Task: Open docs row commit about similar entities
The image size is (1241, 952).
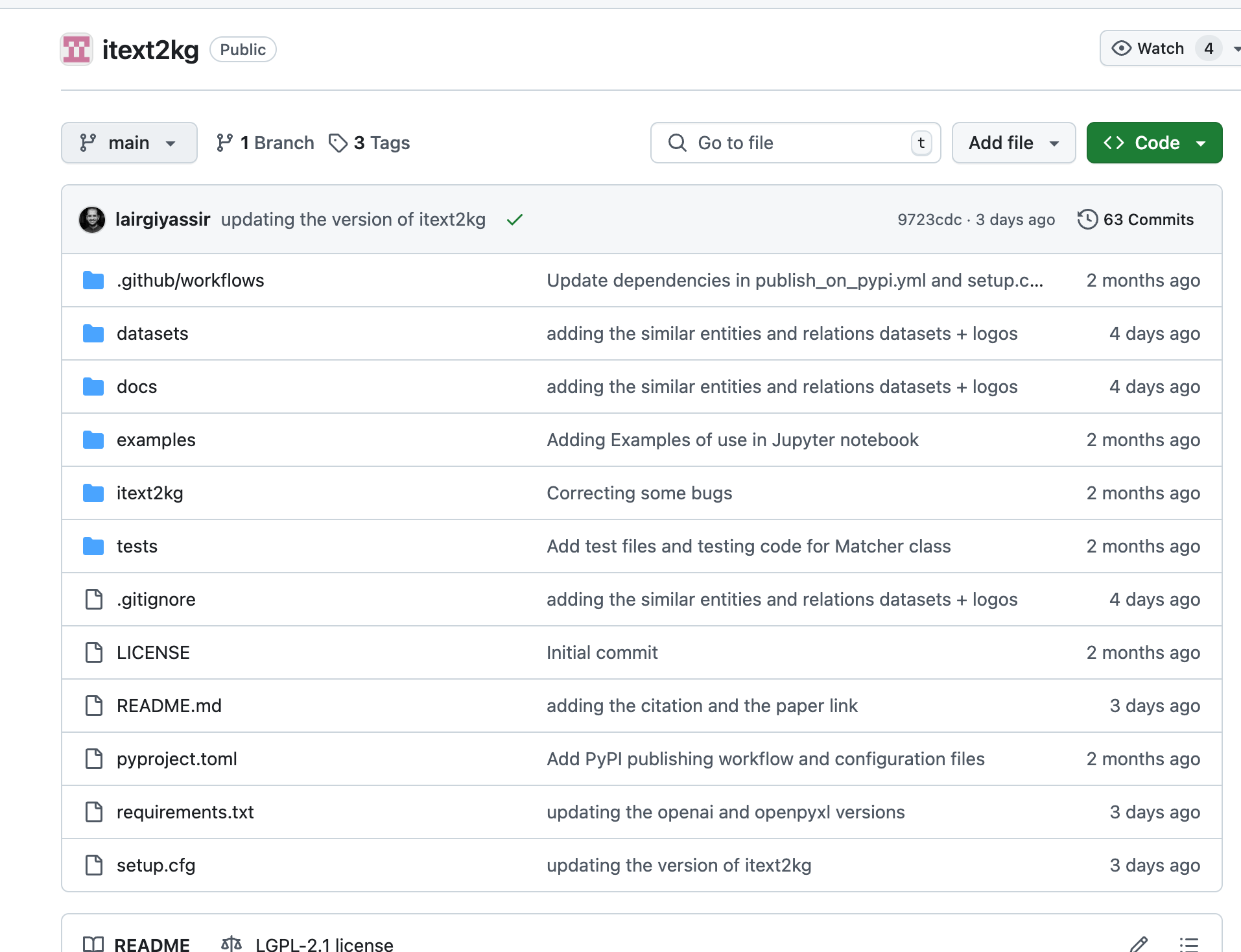Action: click(782, 387)
